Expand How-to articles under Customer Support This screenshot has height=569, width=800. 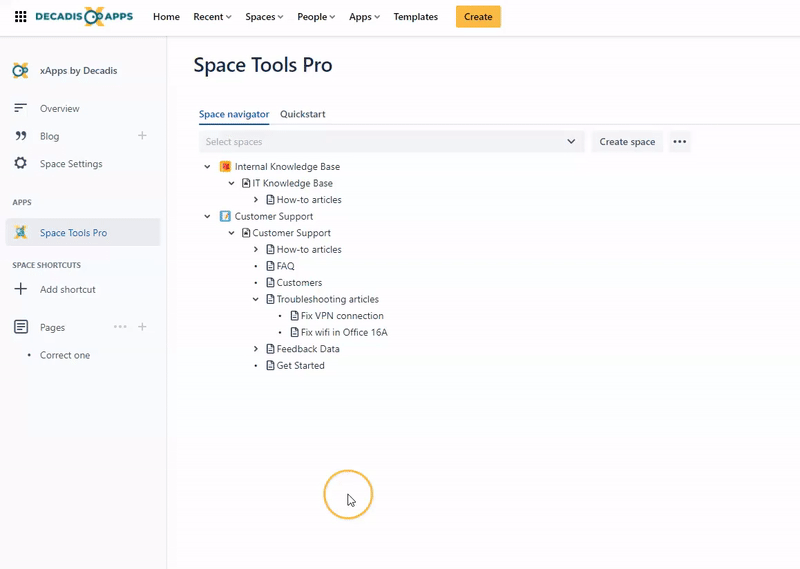256,249
